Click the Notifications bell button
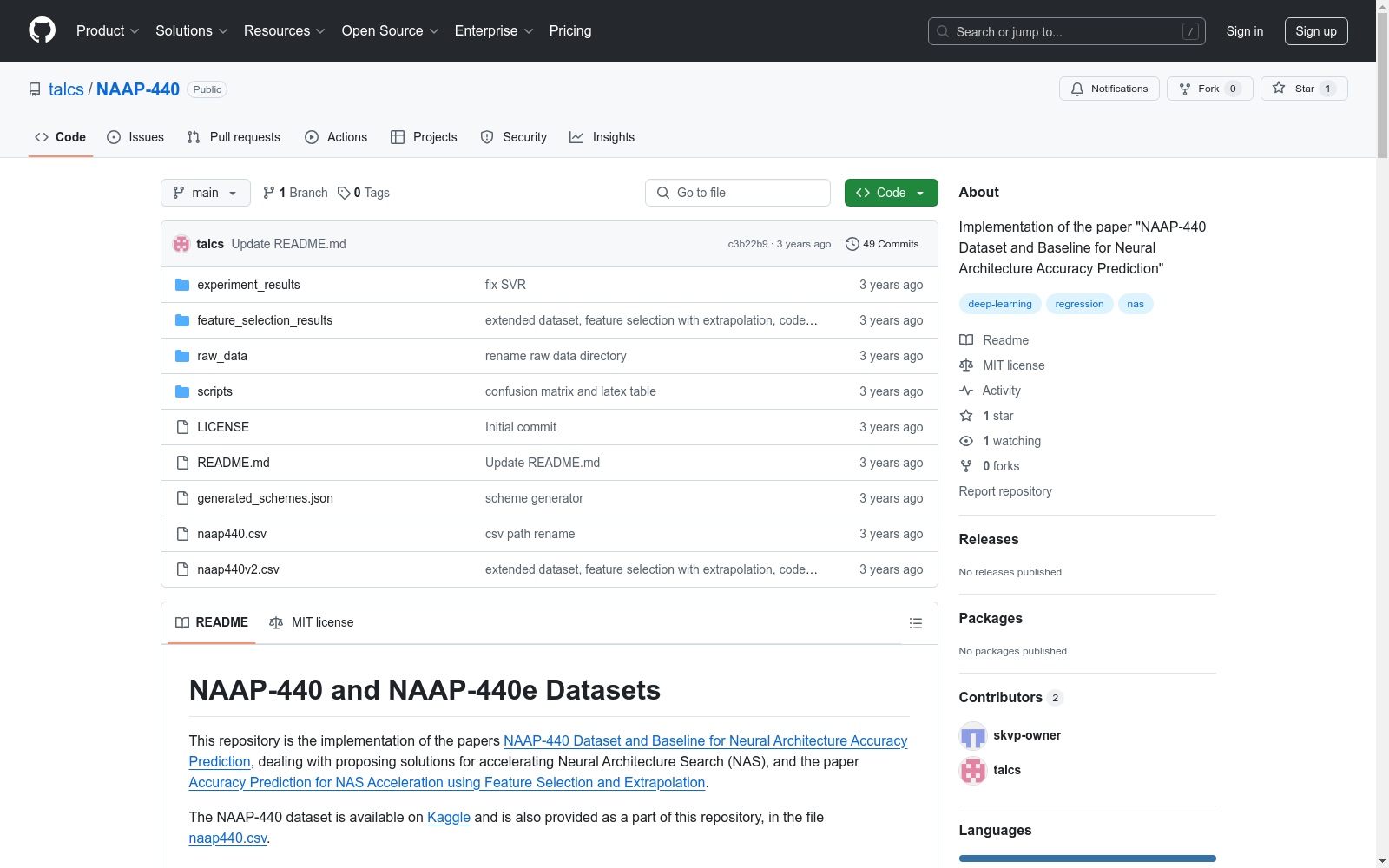The image size is (1389, 868). 1109,89
